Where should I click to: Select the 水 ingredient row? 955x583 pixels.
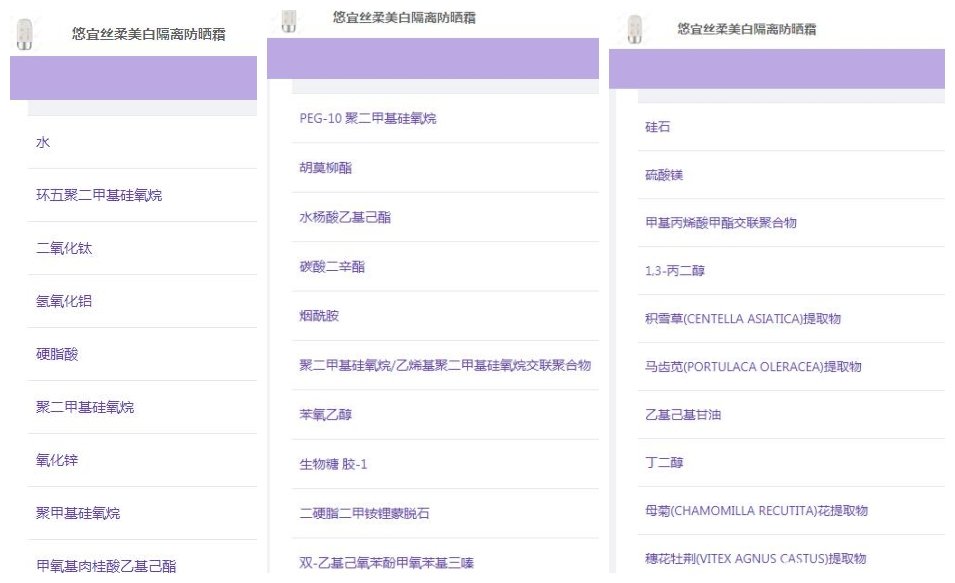43,143
